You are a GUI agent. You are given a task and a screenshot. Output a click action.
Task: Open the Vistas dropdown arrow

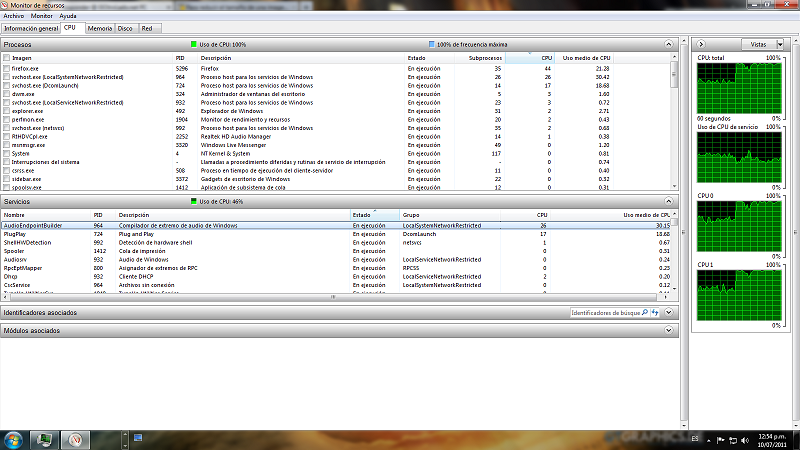coord(780,44)
